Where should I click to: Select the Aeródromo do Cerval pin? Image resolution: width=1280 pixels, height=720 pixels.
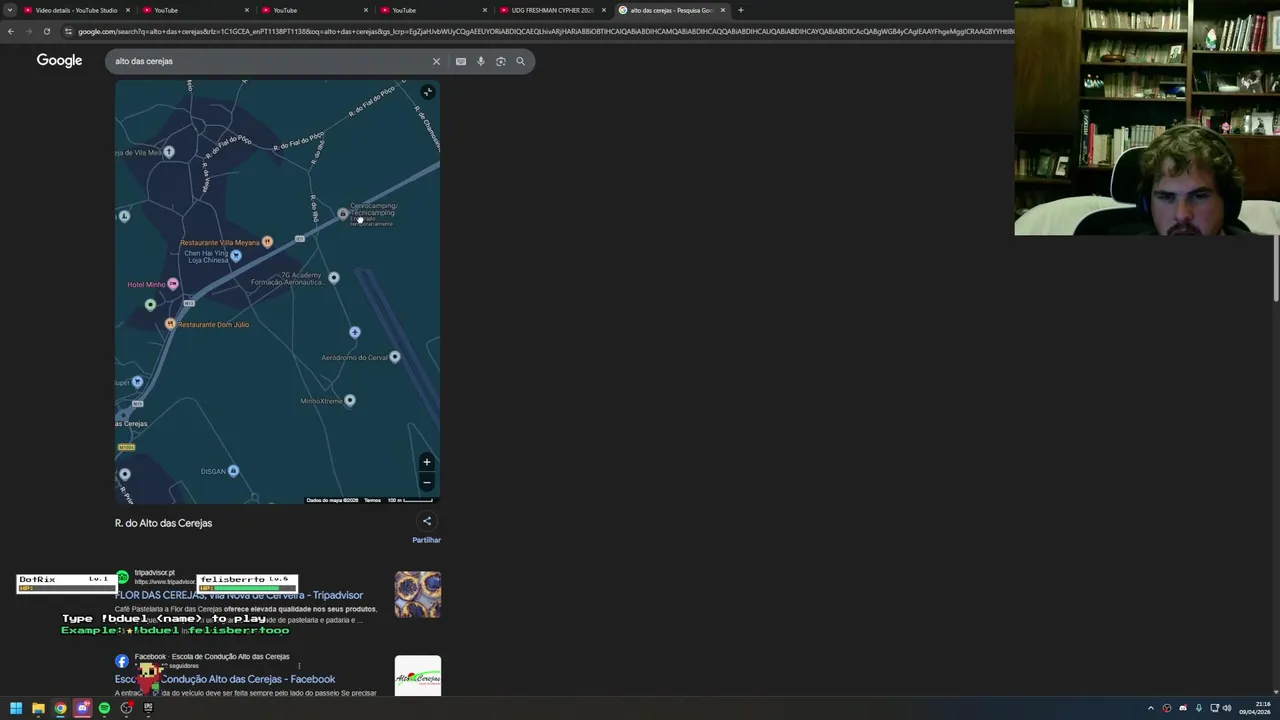(x=395, y=357)
